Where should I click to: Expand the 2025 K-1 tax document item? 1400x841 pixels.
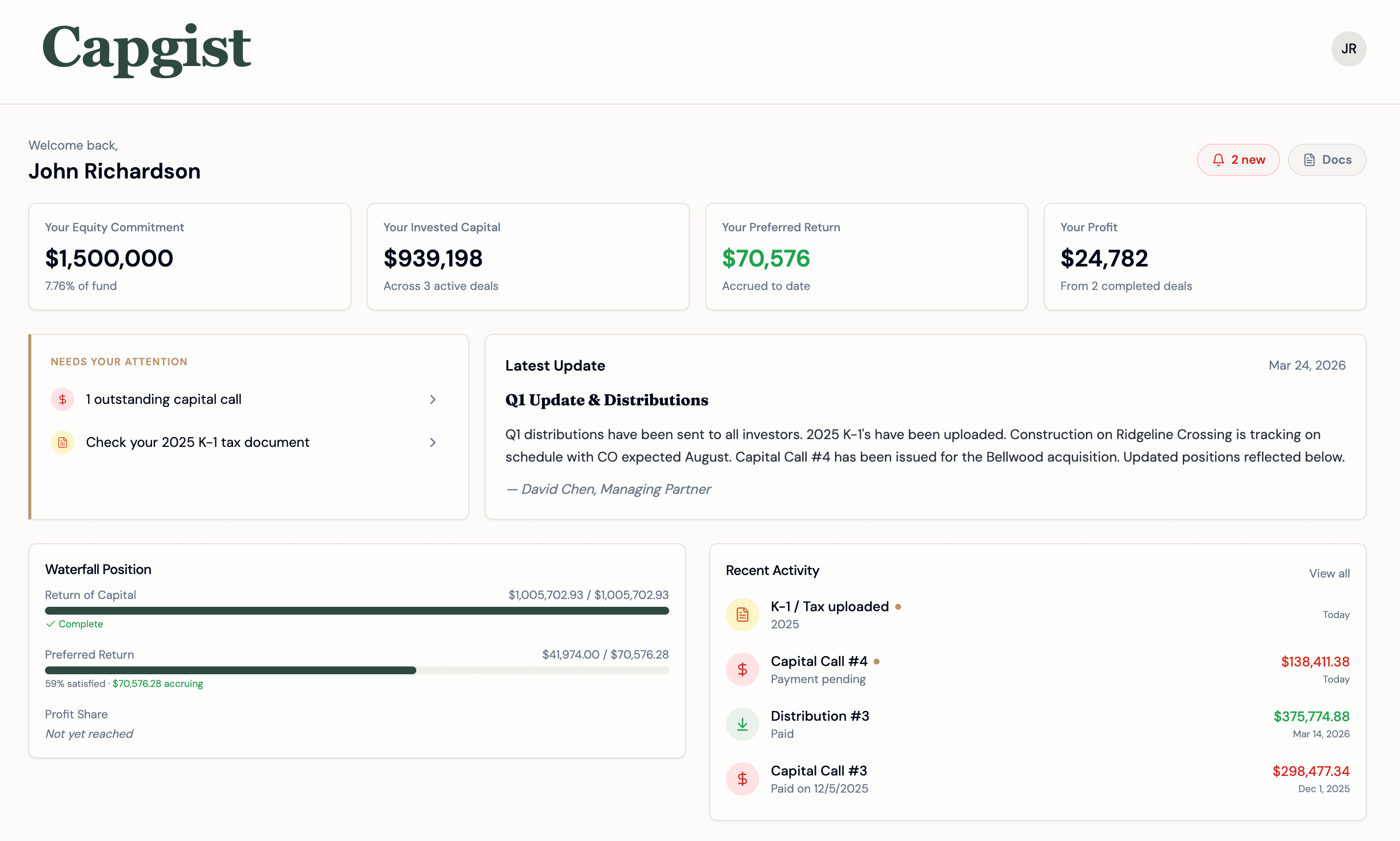click(x=432, y=442)
